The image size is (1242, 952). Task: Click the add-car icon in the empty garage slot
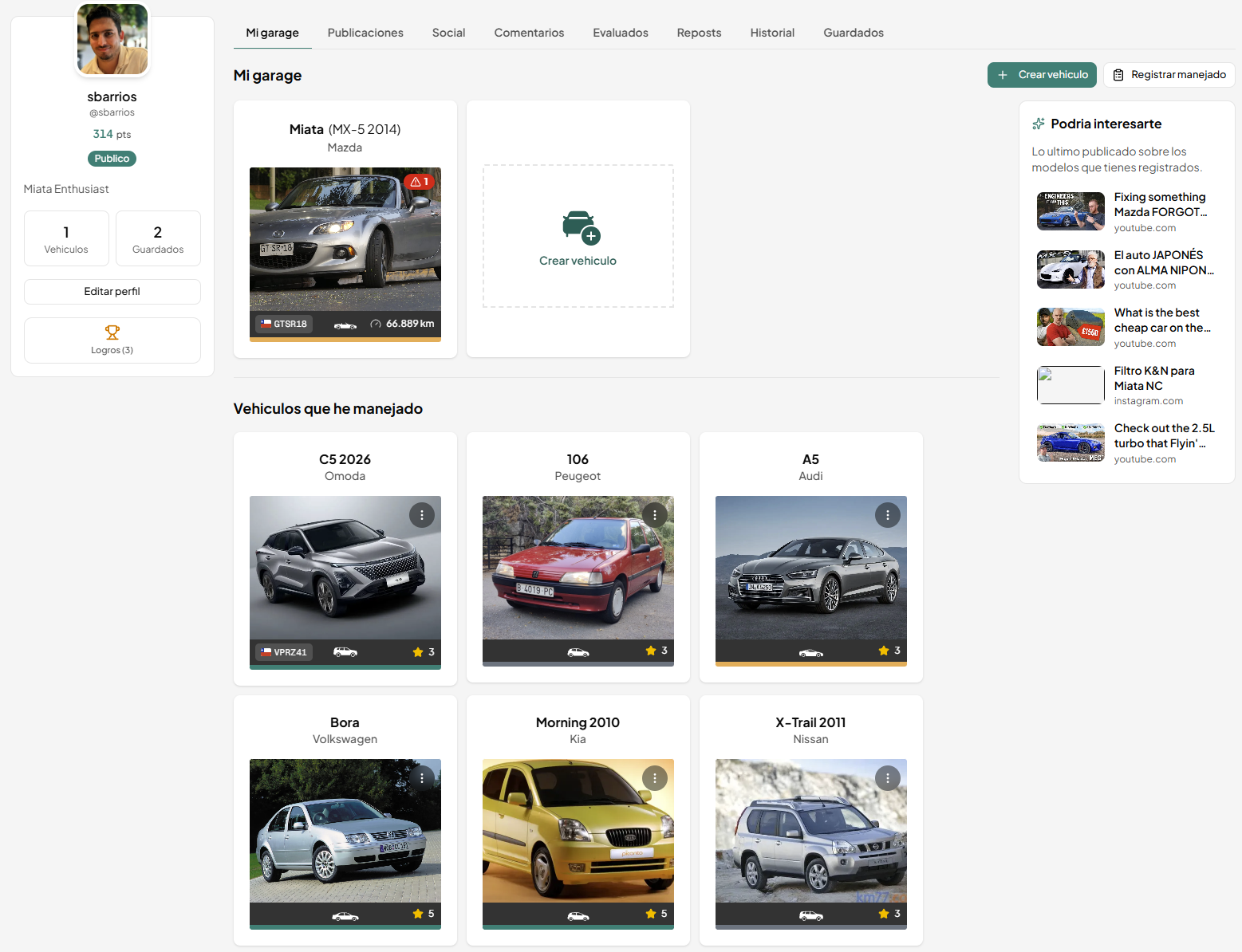point(581,228)
